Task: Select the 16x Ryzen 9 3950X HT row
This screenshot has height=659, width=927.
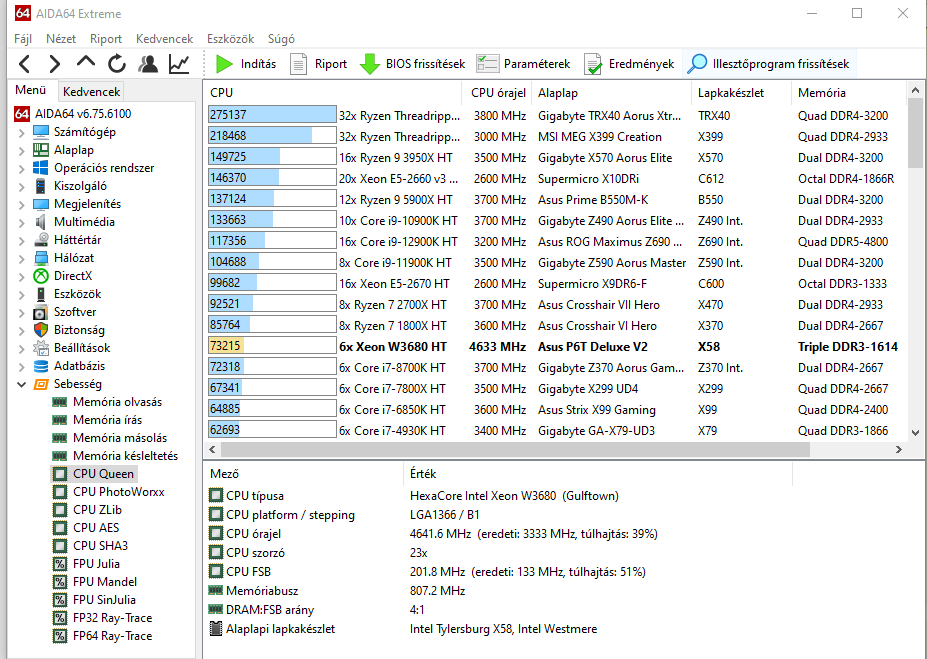Action: 556,158
